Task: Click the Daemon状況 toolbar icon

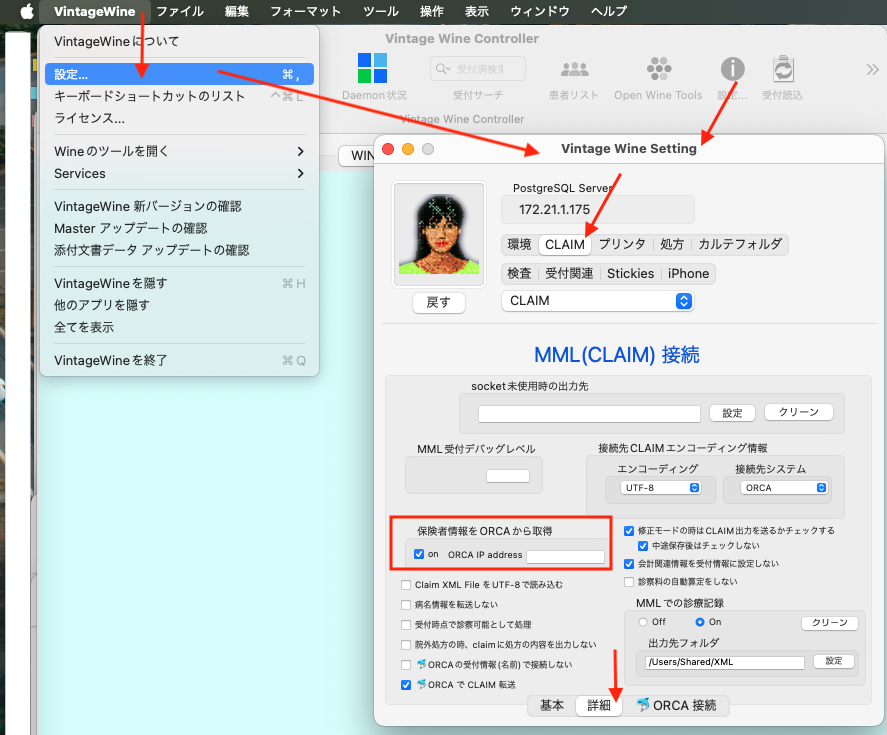Action: [372, 69]
